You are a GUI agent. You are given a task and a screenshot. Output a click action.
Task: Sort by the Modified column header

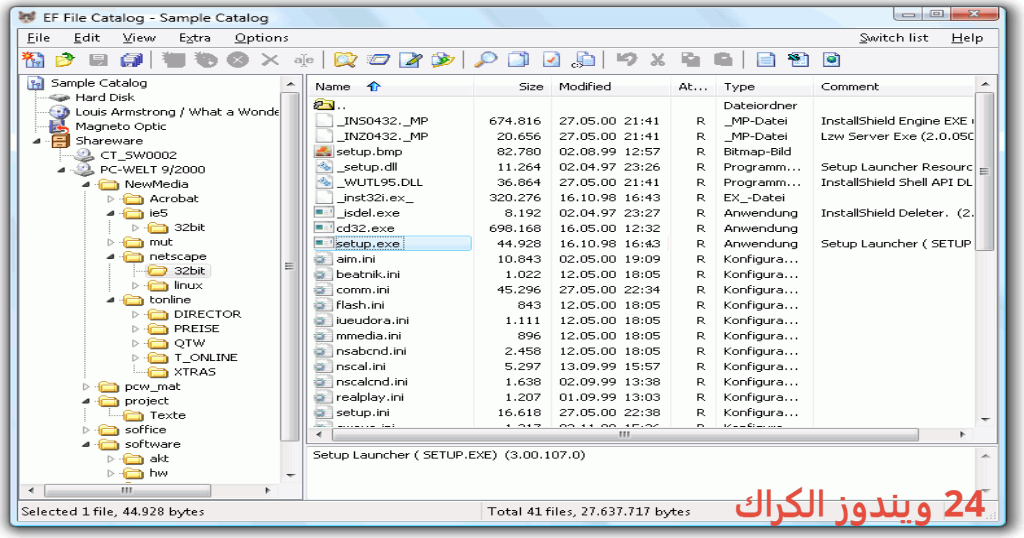point(611,86)
